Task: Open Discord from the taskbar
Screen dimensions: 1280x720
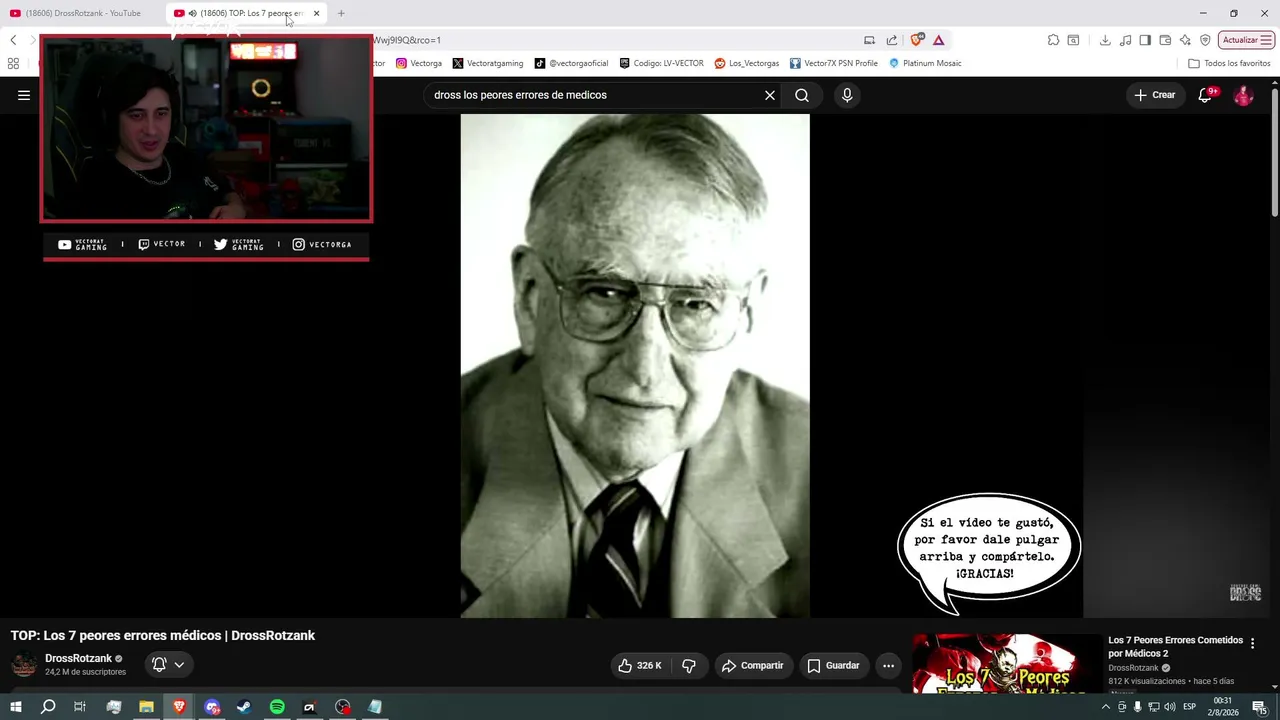Action: (212, 707)
